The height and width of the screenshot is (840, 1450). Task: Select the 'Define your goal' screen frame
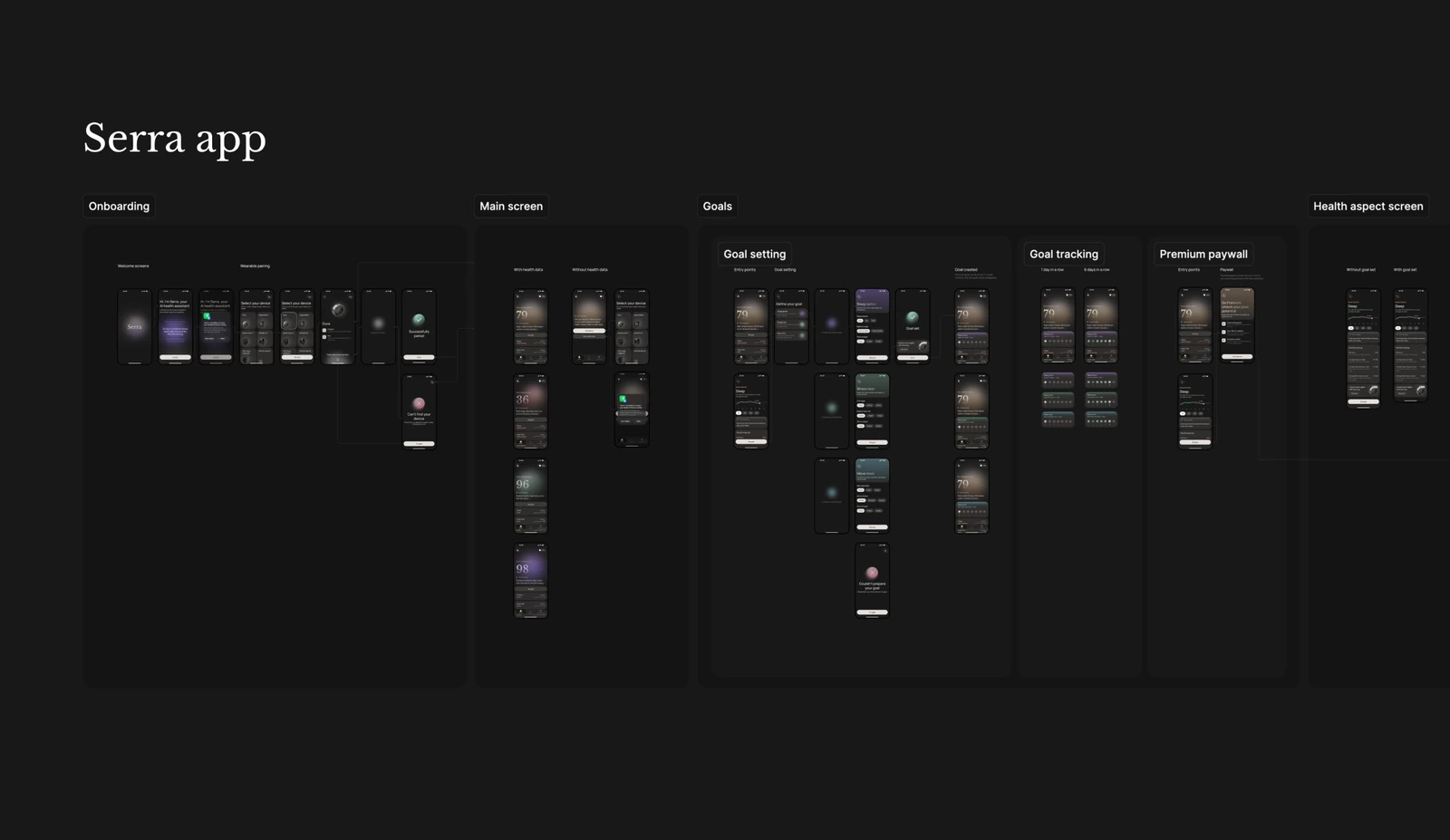pos(791,327)
